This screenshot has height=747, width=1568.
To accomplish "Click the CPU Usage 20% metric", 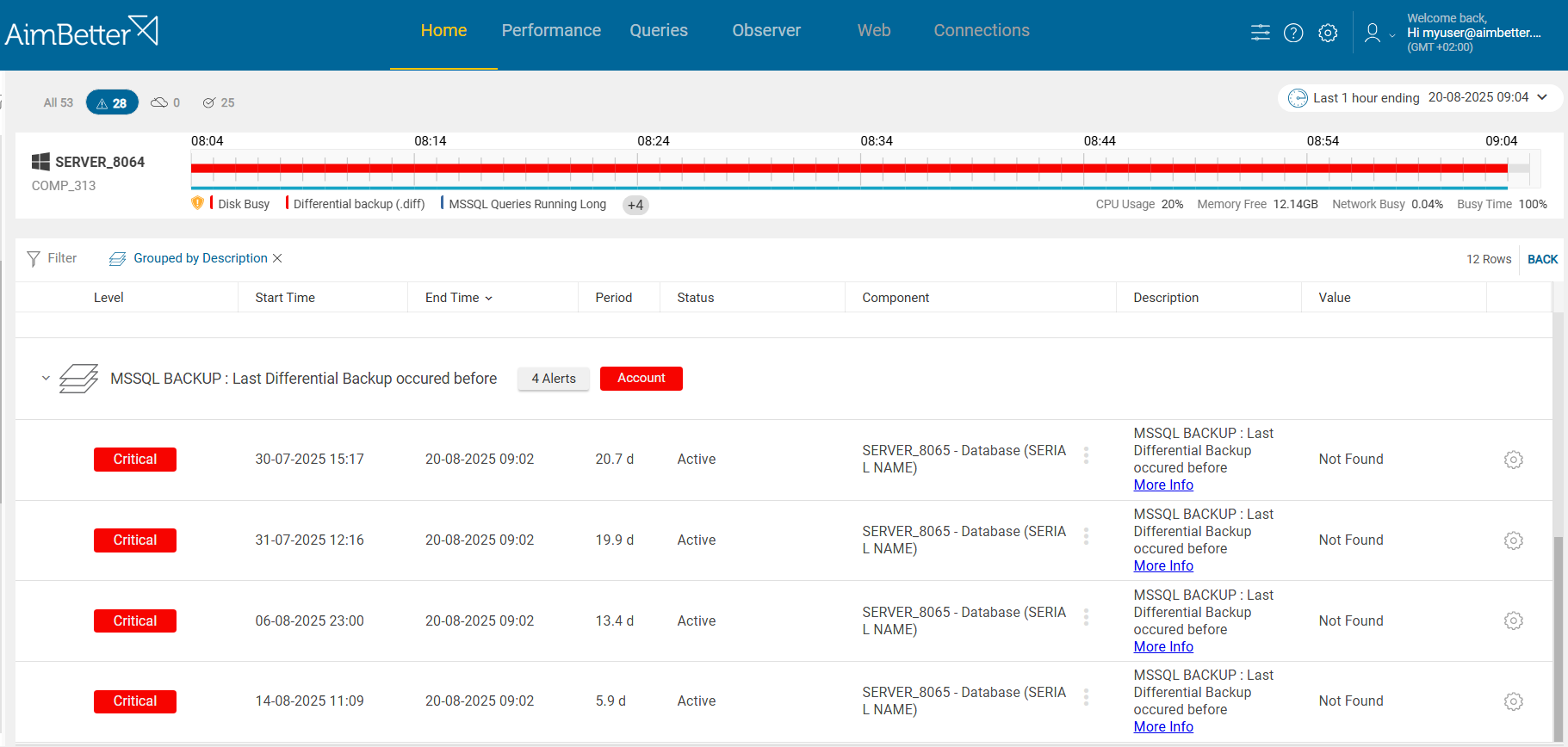I will point(1139,204).
